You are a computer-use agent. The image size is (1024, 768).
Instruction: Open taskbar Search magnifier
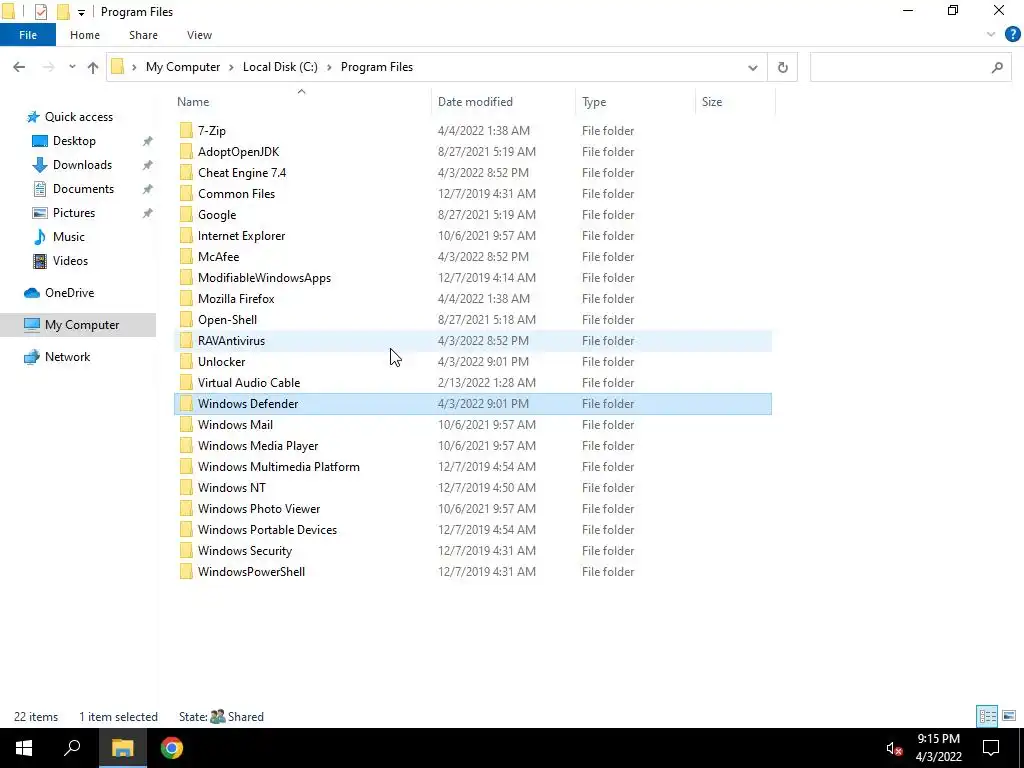[72, 748]
